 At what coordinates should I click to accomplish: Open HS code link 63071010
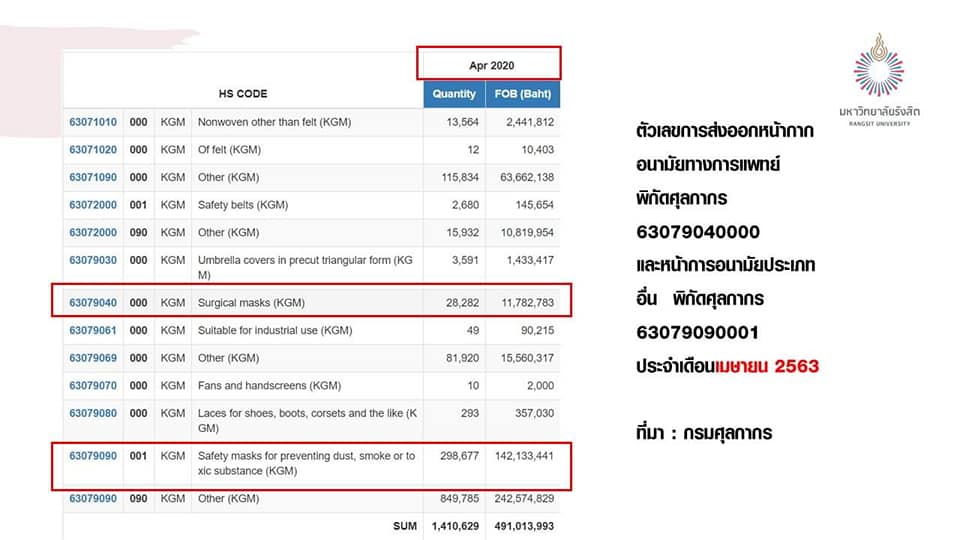tap(93, 122)
